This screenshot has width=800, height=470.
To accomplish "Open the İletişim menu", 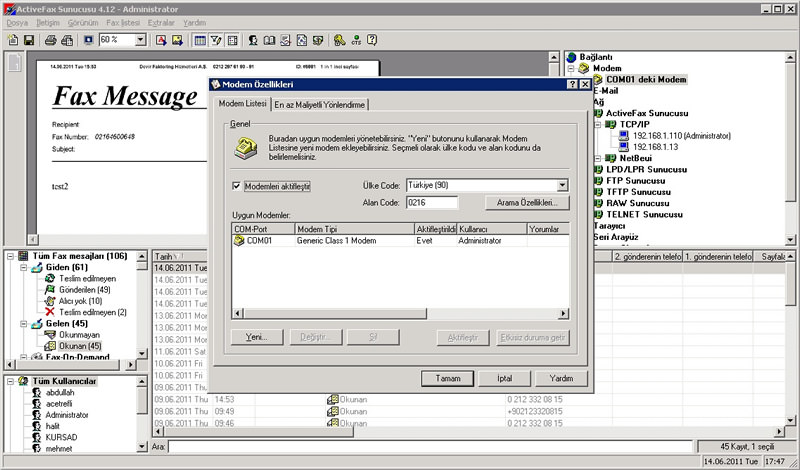I will 48,23.
